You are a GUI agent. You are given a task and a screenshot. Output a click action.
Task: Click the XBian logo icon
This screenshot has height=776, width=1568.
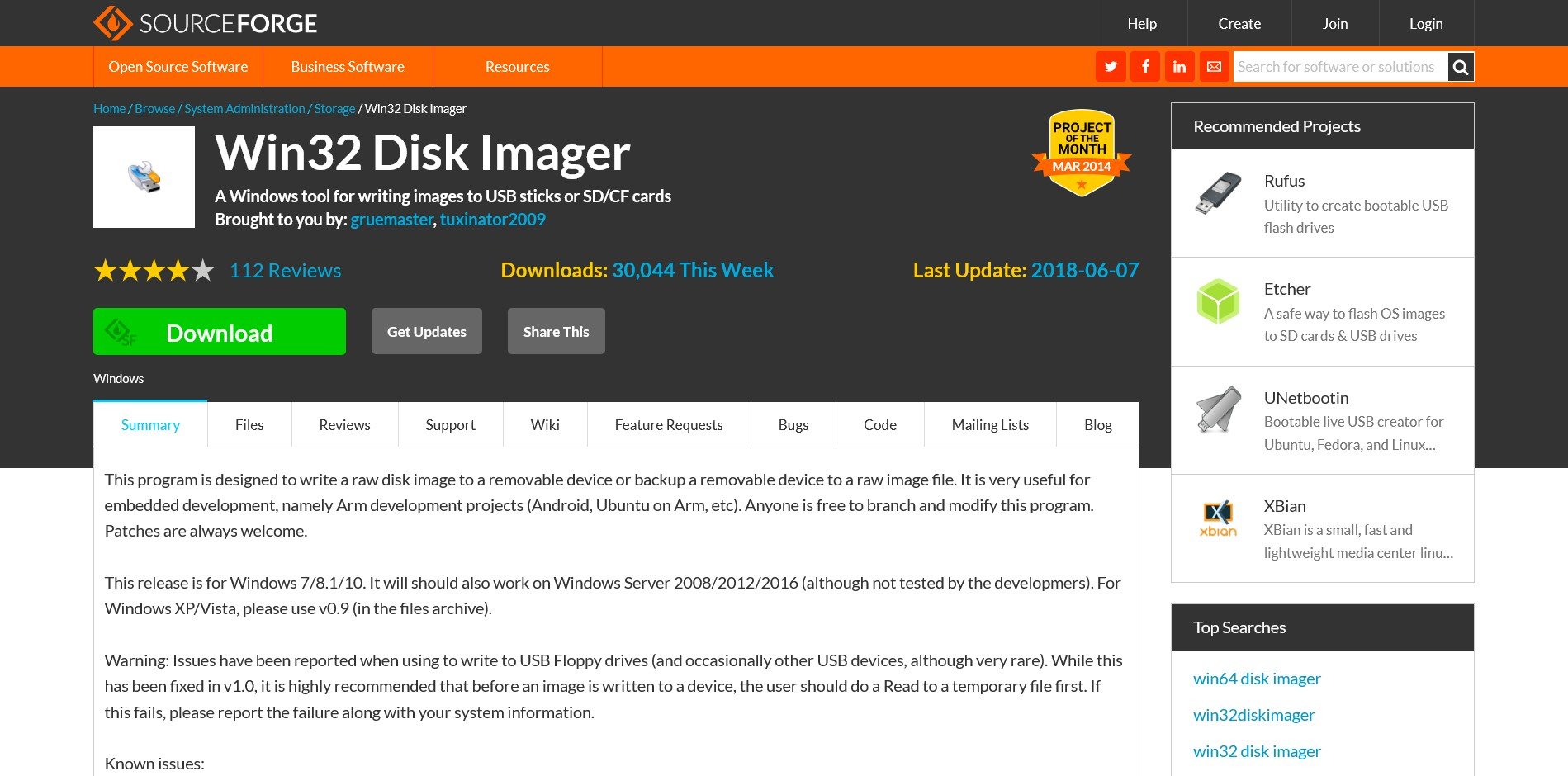point(1218,518)
